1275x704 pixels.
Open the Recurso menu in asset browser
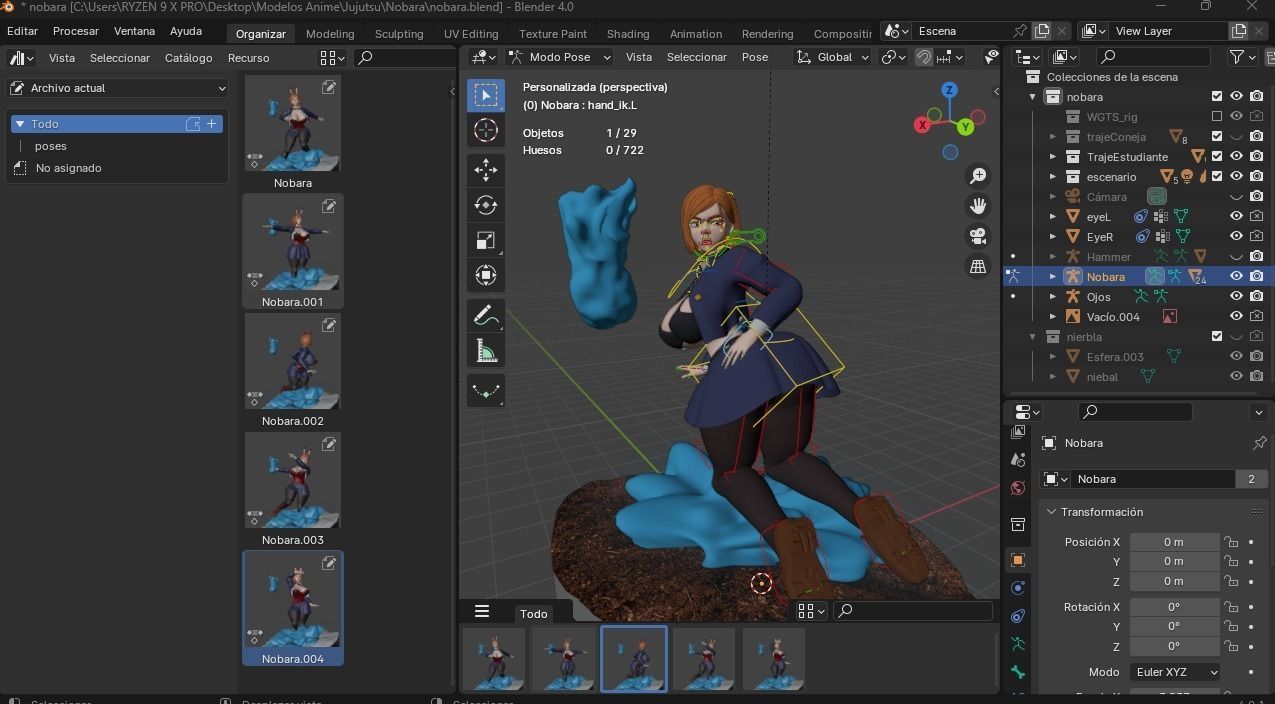pos(249,58)
